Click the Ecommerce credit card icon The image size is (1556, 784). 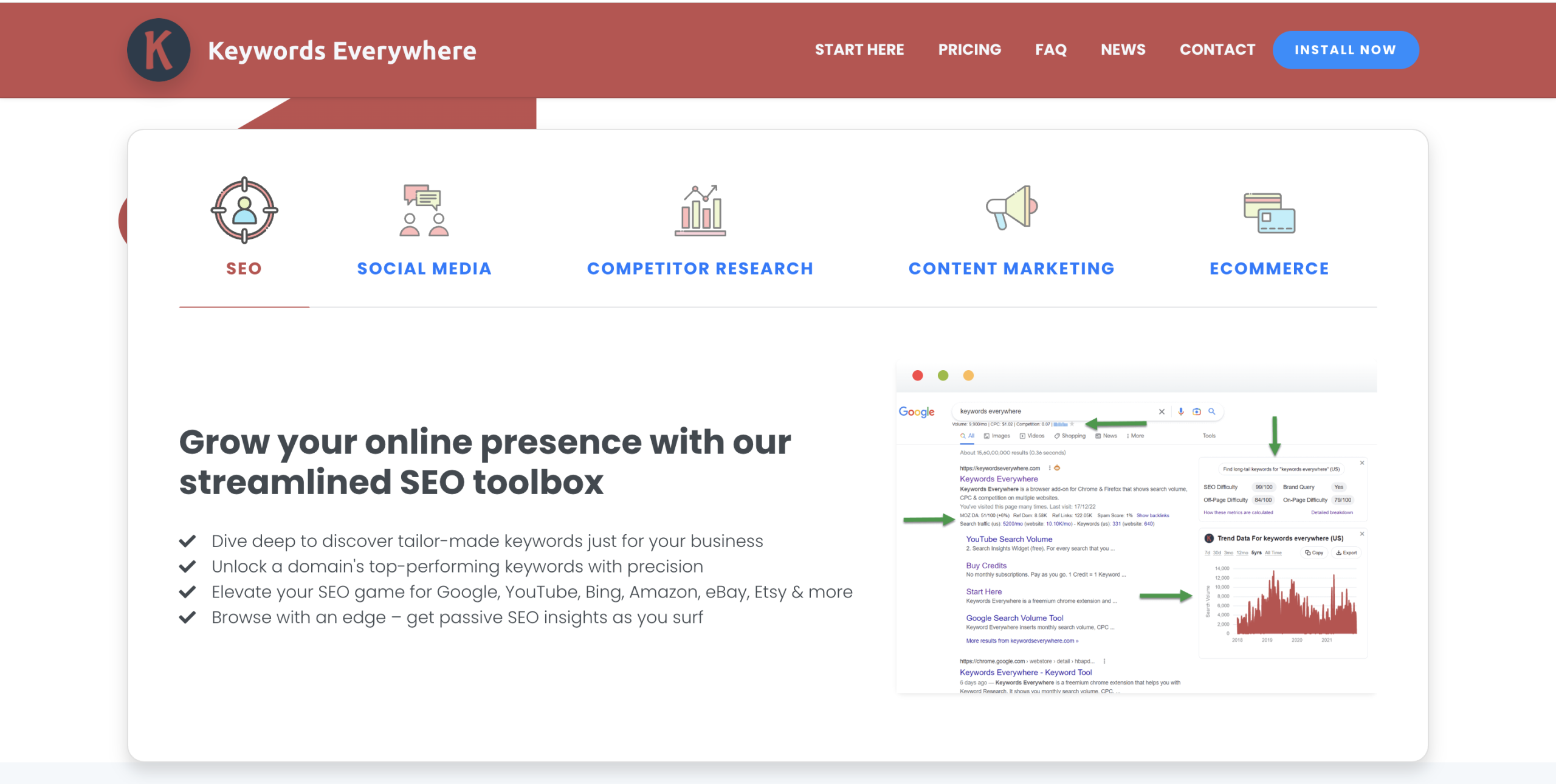click(x=1269, y=213)
